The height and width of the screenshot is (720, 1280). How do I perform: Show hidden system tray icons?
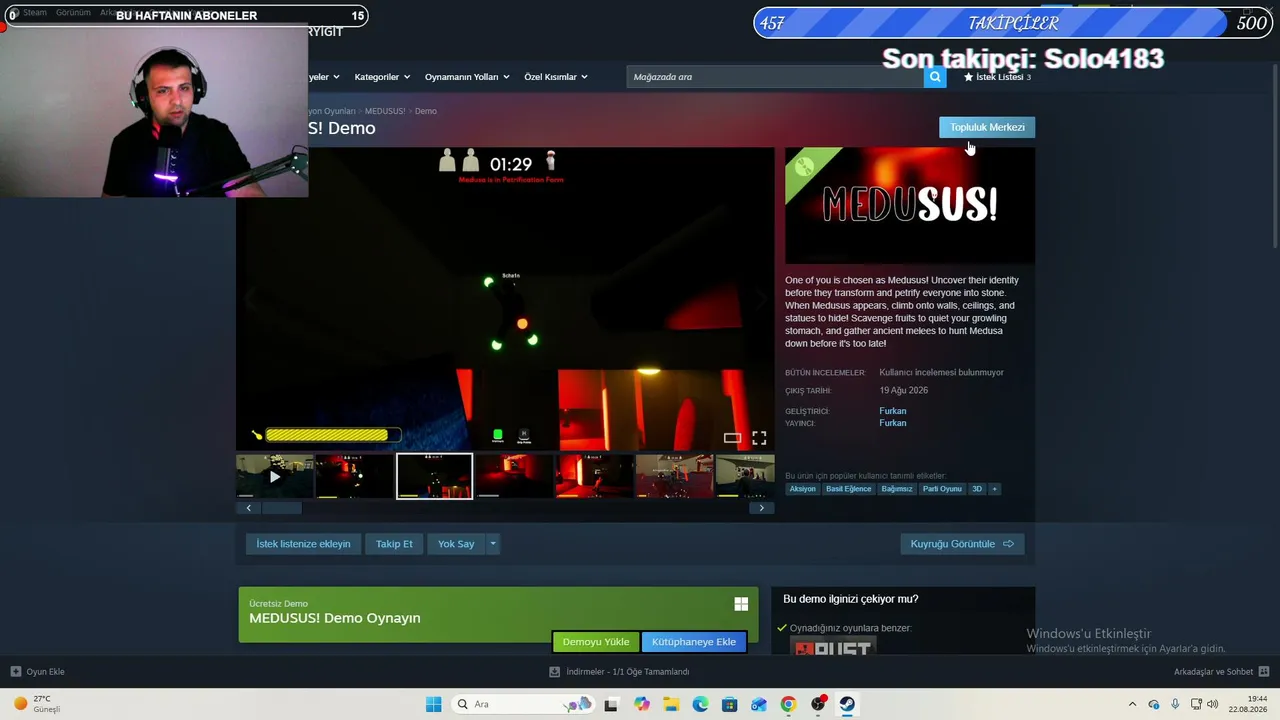tap(1132, 704)
